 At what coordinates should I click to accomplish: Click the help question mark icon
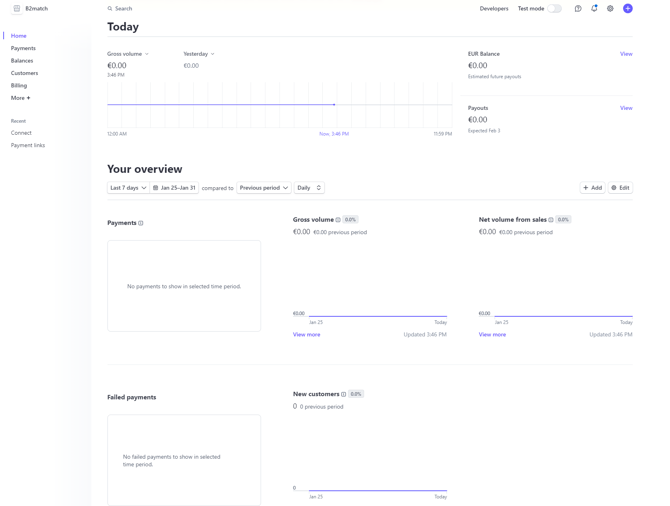coord(578,9)
